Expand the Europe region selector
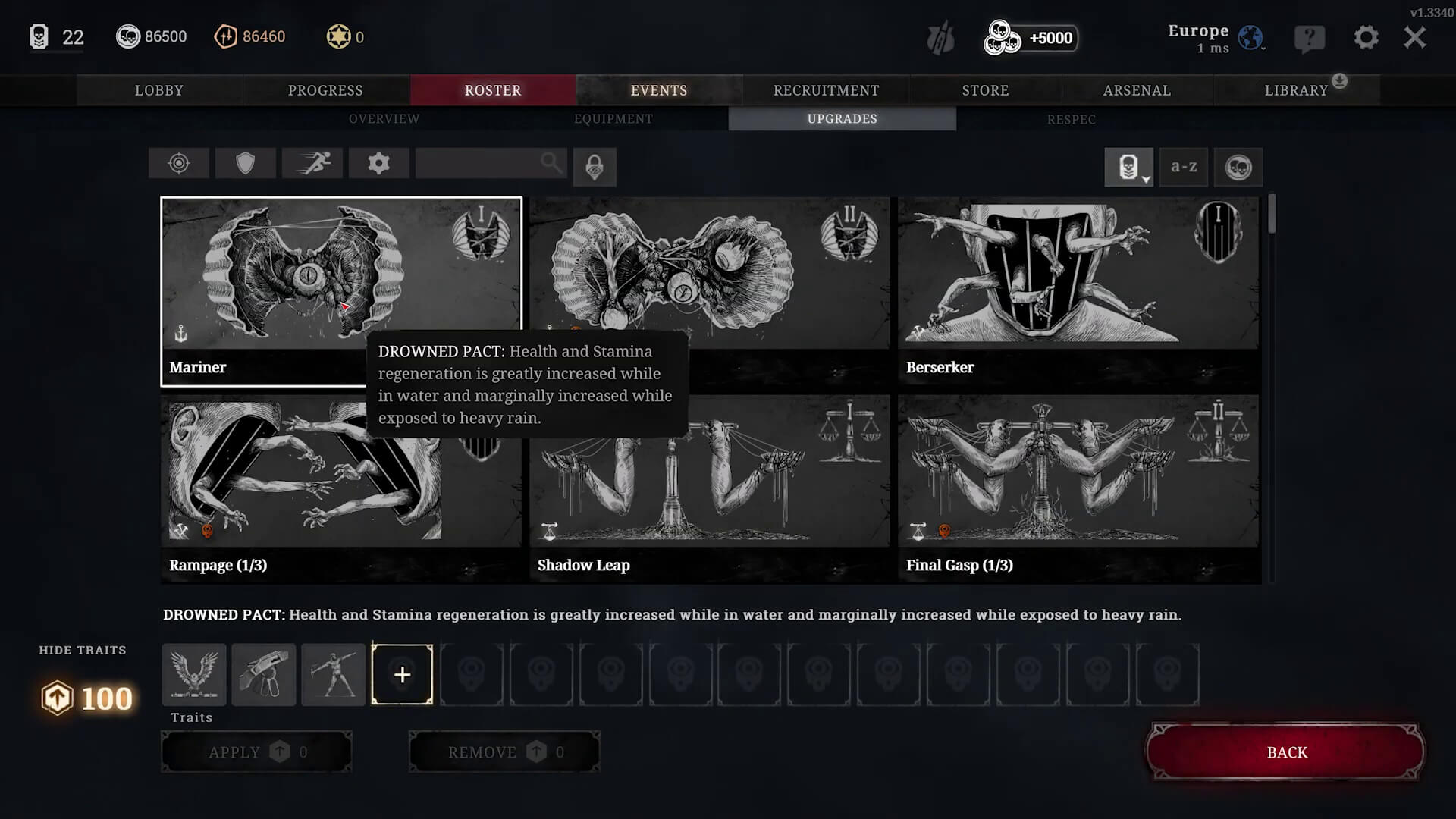This screenshot has height=819, width=1456. [1215, 38]
